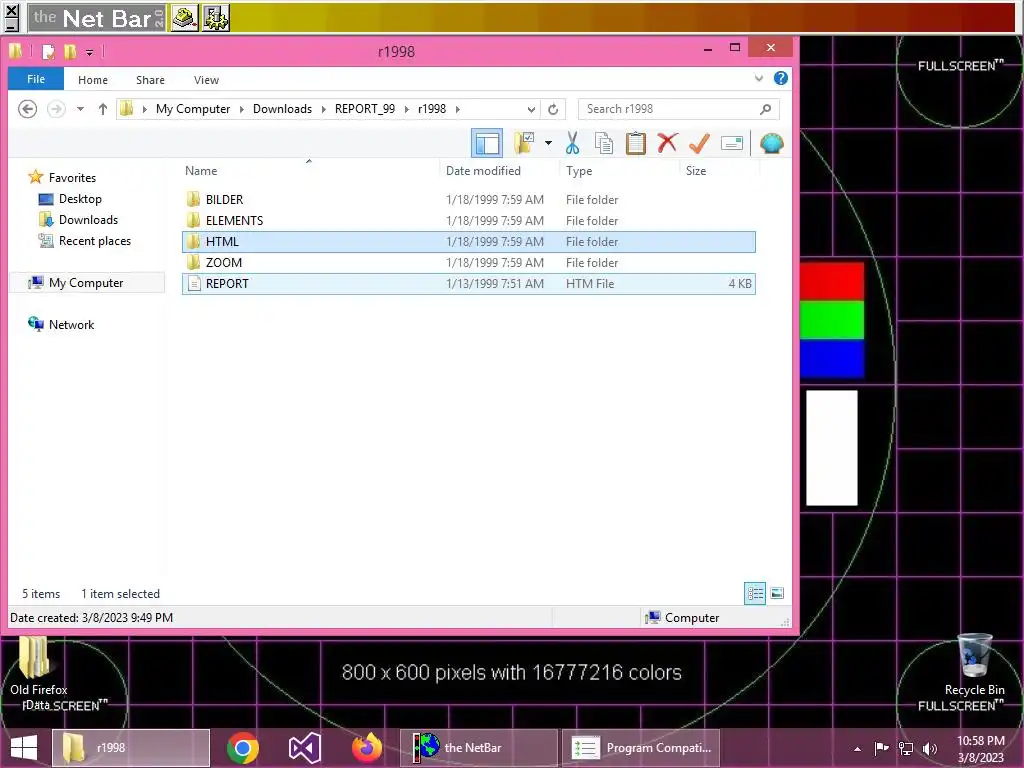Image resolution: width=1024 pixels, height=768 pixels.
Task: Open the address bar history dropdown
Action: (532, 110)
